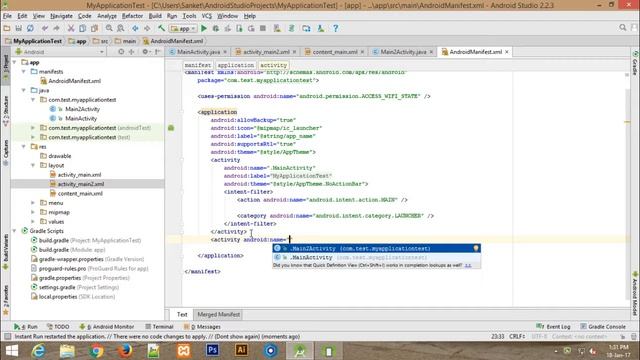The image size is (640, 360).
Task: Click the navigate Forward arrow icon
Action: 147,29
